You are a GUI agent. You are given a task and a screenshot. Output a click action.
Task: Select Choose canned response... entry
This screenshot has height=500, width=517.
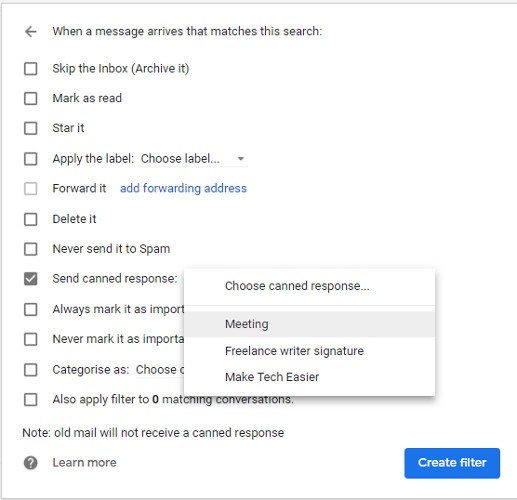(x=309, y=286)
